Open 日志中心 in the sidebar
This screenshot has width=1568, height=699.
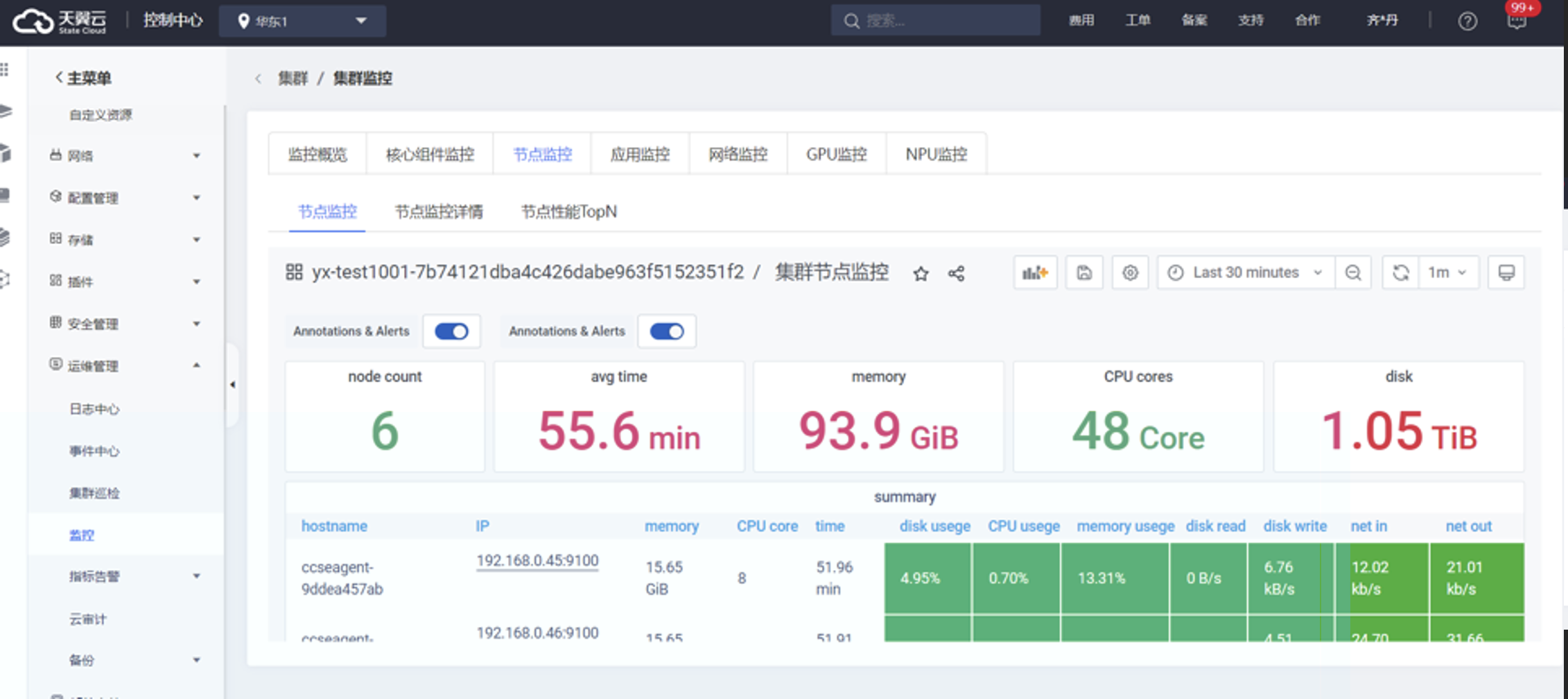click(x=94, y=409)
